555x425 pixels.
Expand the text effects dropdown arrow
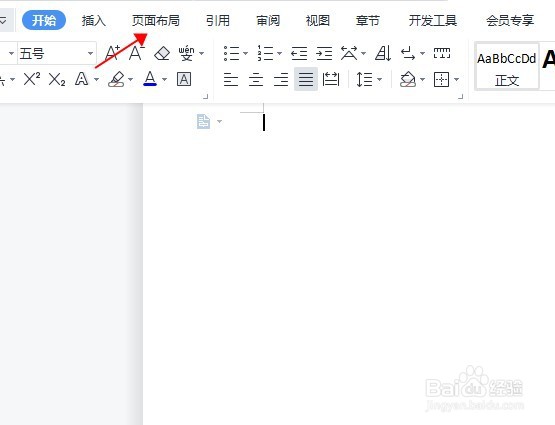(96, 79)
